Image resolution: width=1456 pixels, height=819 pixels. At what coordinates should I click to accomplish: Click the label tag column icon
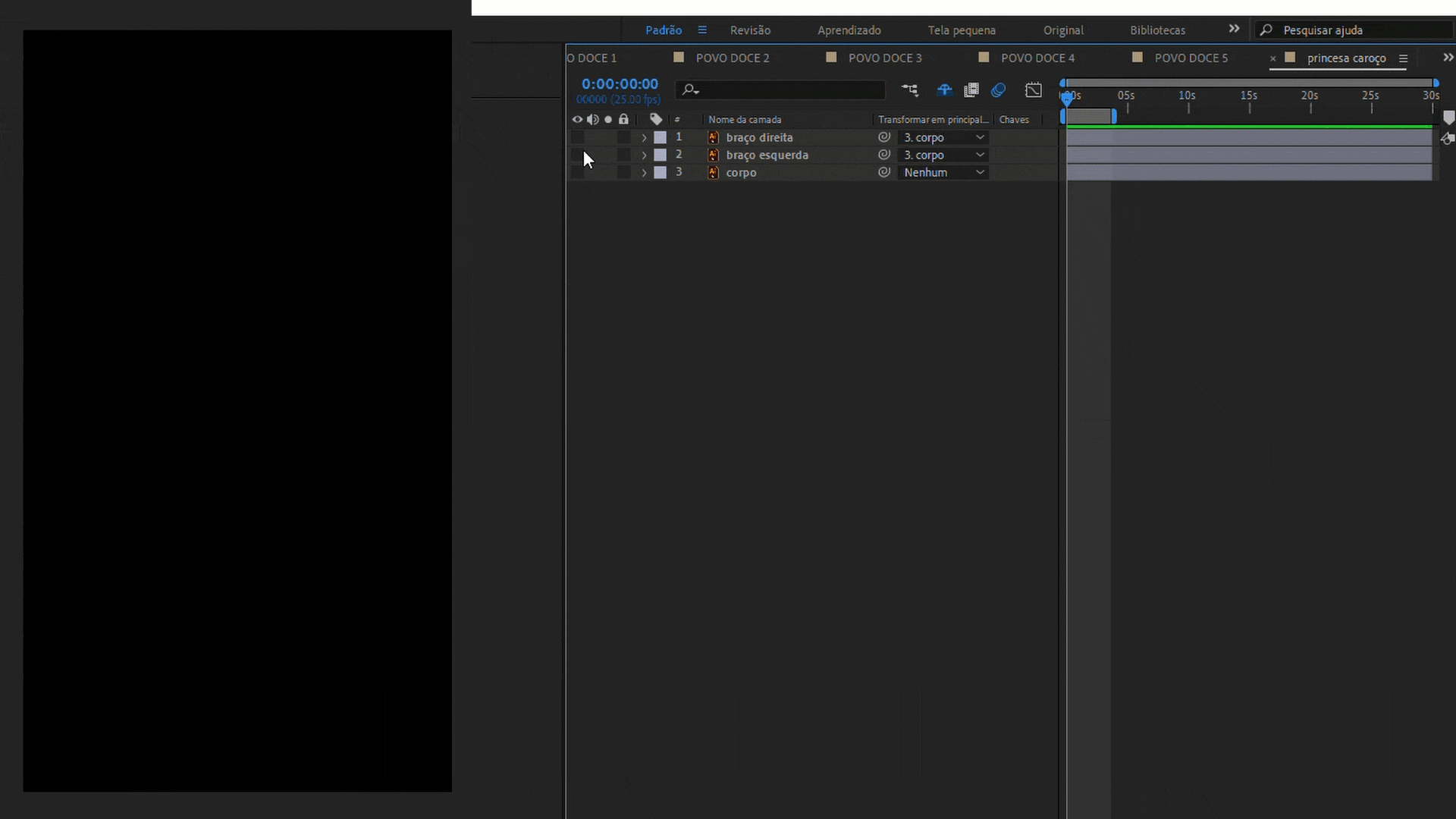656,119
